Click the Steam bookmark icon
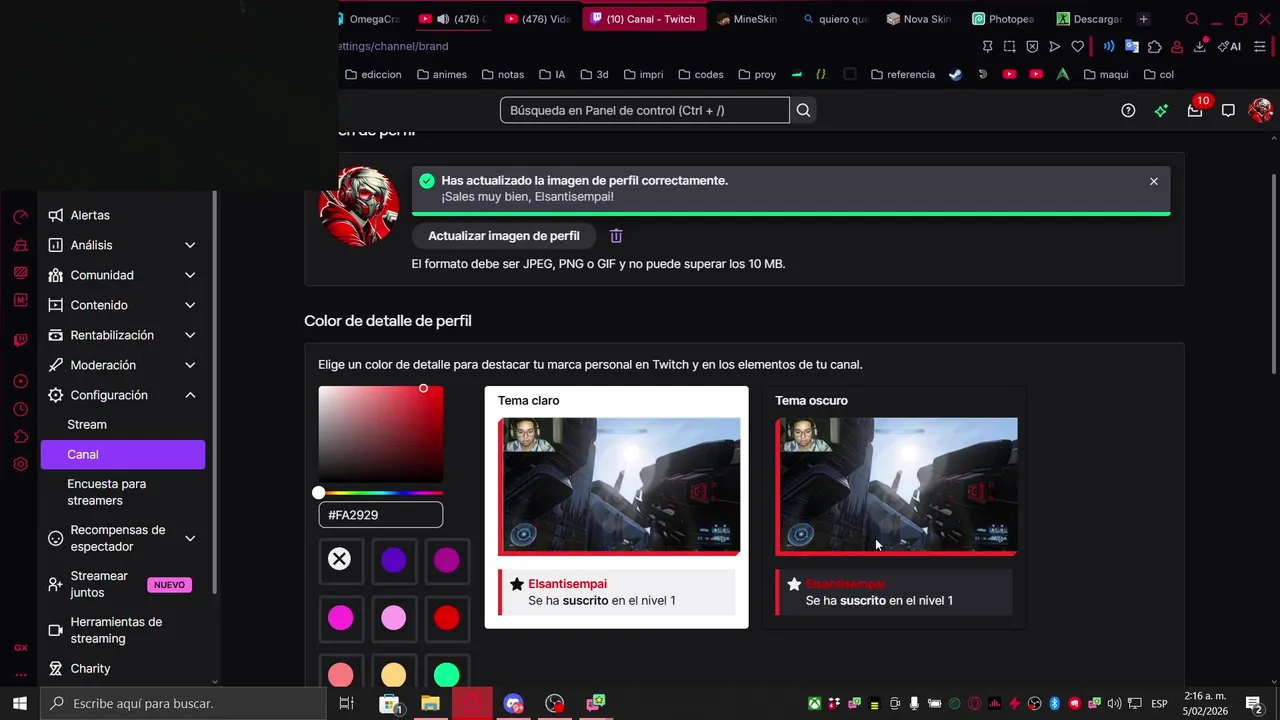The height and width of the screenshot is (720, 1280). [956, 74]
